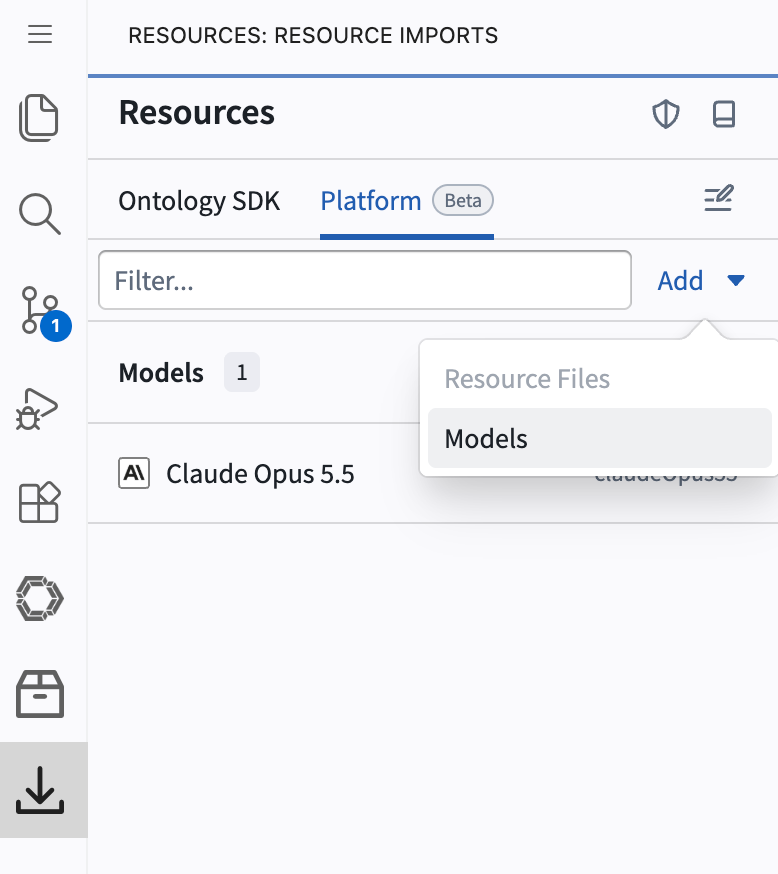Open the Files explorer sidebar icon
The width and height of the screenshot is (778, 874).
pyautogui.click(x=39, y=118)
